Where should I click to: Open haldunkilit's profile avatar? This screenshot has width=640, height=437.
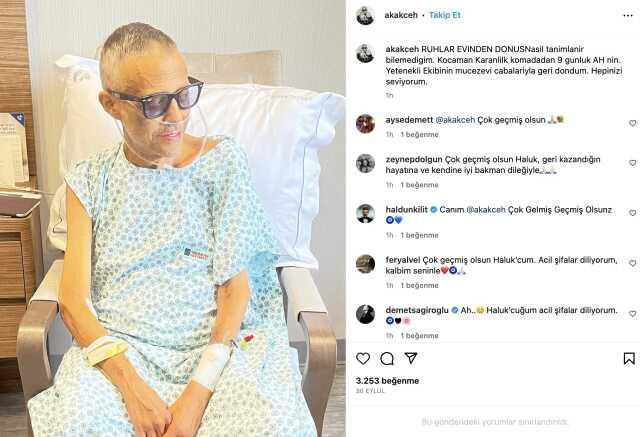[x=365, y=214]
